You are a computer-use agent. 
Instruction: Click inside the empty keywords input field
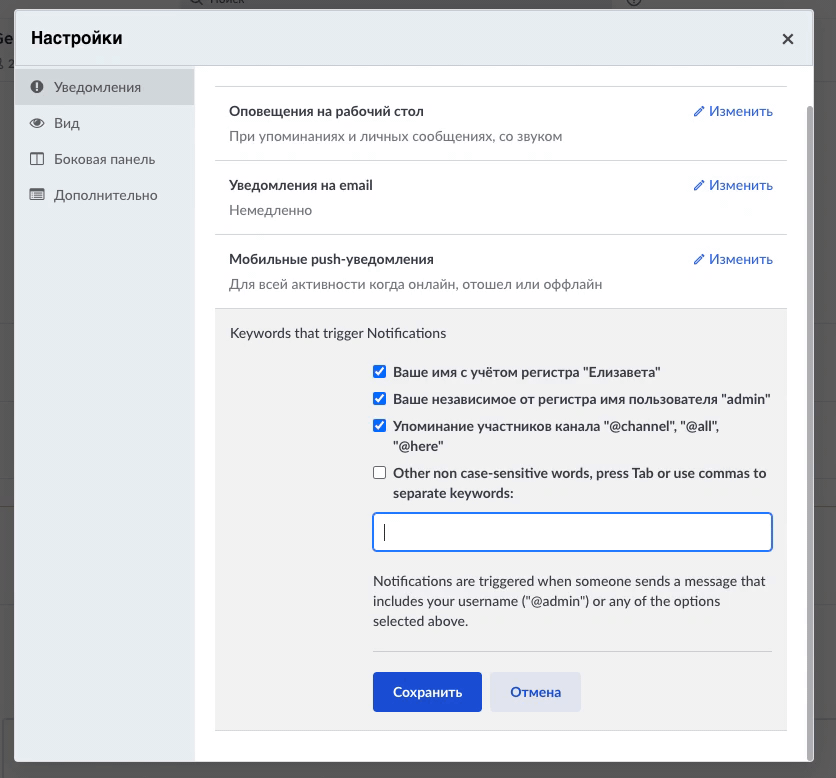pos(572,532)
